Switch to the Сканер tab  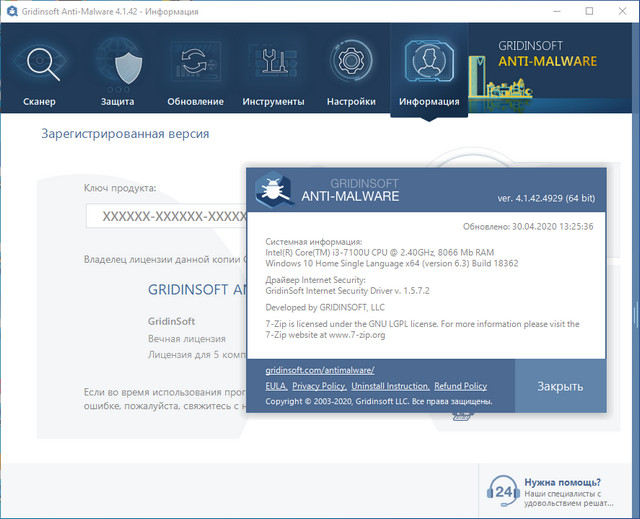(40, 102)
